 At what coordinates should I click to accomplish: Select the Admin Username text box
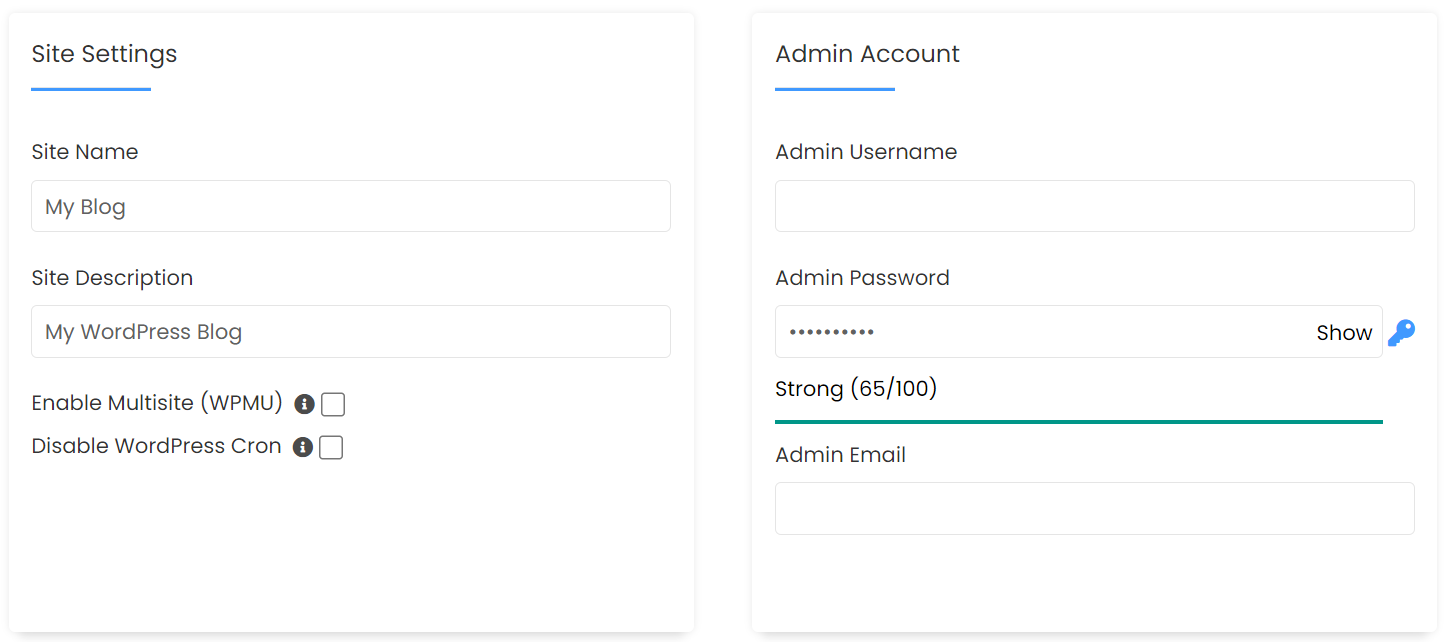1094,207
